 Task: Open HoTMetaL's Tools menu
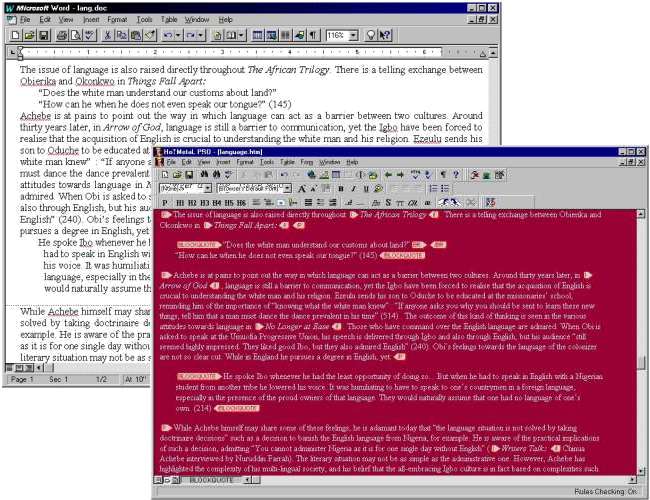tap(267, 162)
